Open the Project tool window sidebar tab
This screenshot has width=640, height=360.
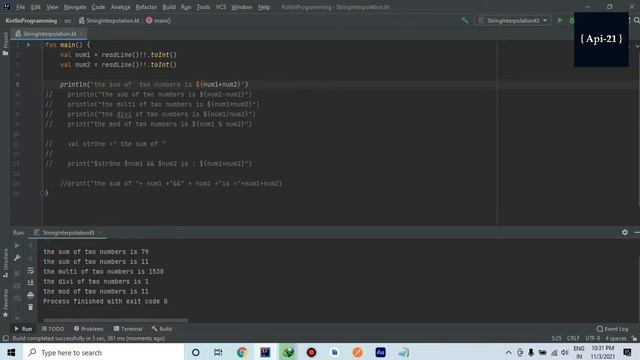pos(5,44)
